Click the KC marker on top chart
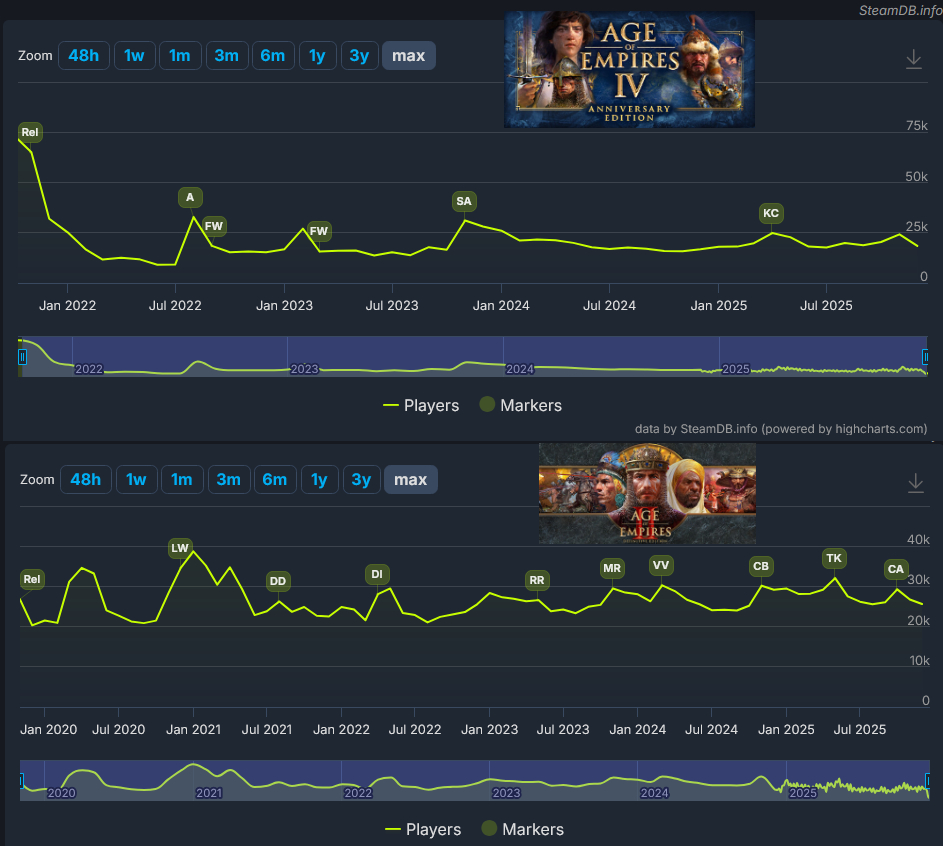 pyautogui.click(x=770, y=213)
